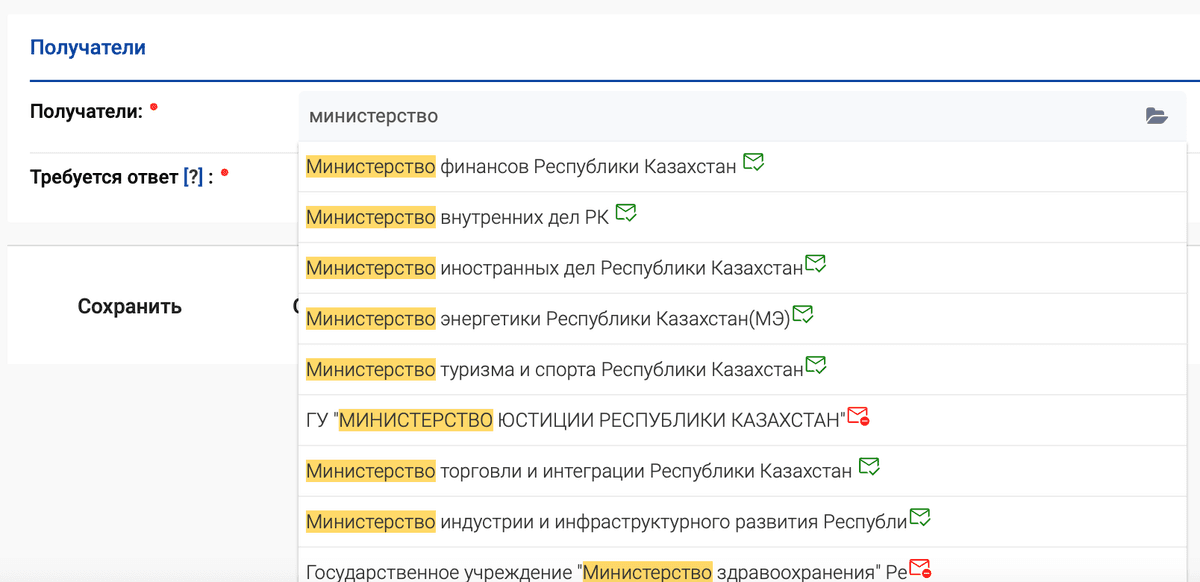Click red envelope icon by МИНИСТЕРСТВО ЮСТИЦИИ
This screenshot has height=582, width=1200.
click(858, 417)
